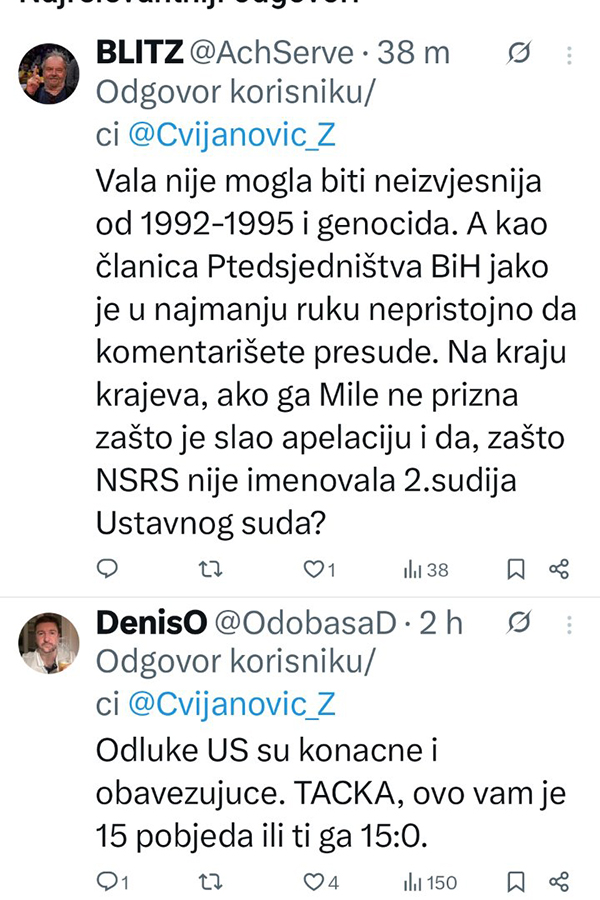Share BLITZ's tweet
Image resolution: width=600 pixels, height=900 pixels.
pos(559,569)
